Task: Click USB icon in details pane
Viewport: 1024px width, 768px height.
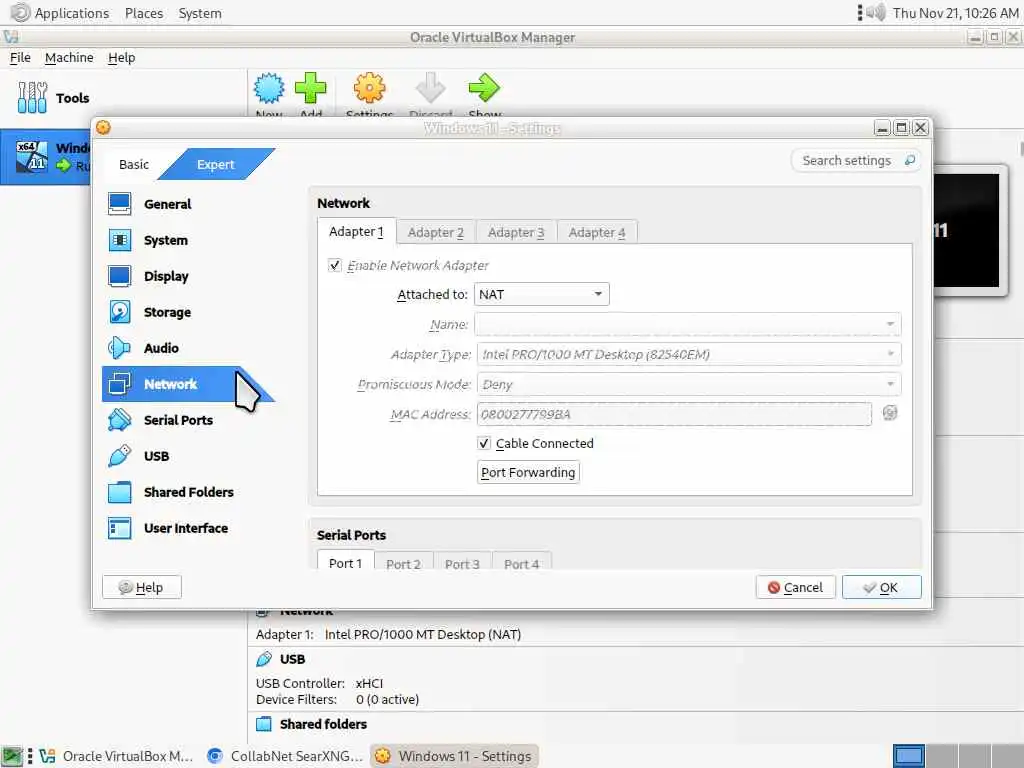Action: click(264, 659)
